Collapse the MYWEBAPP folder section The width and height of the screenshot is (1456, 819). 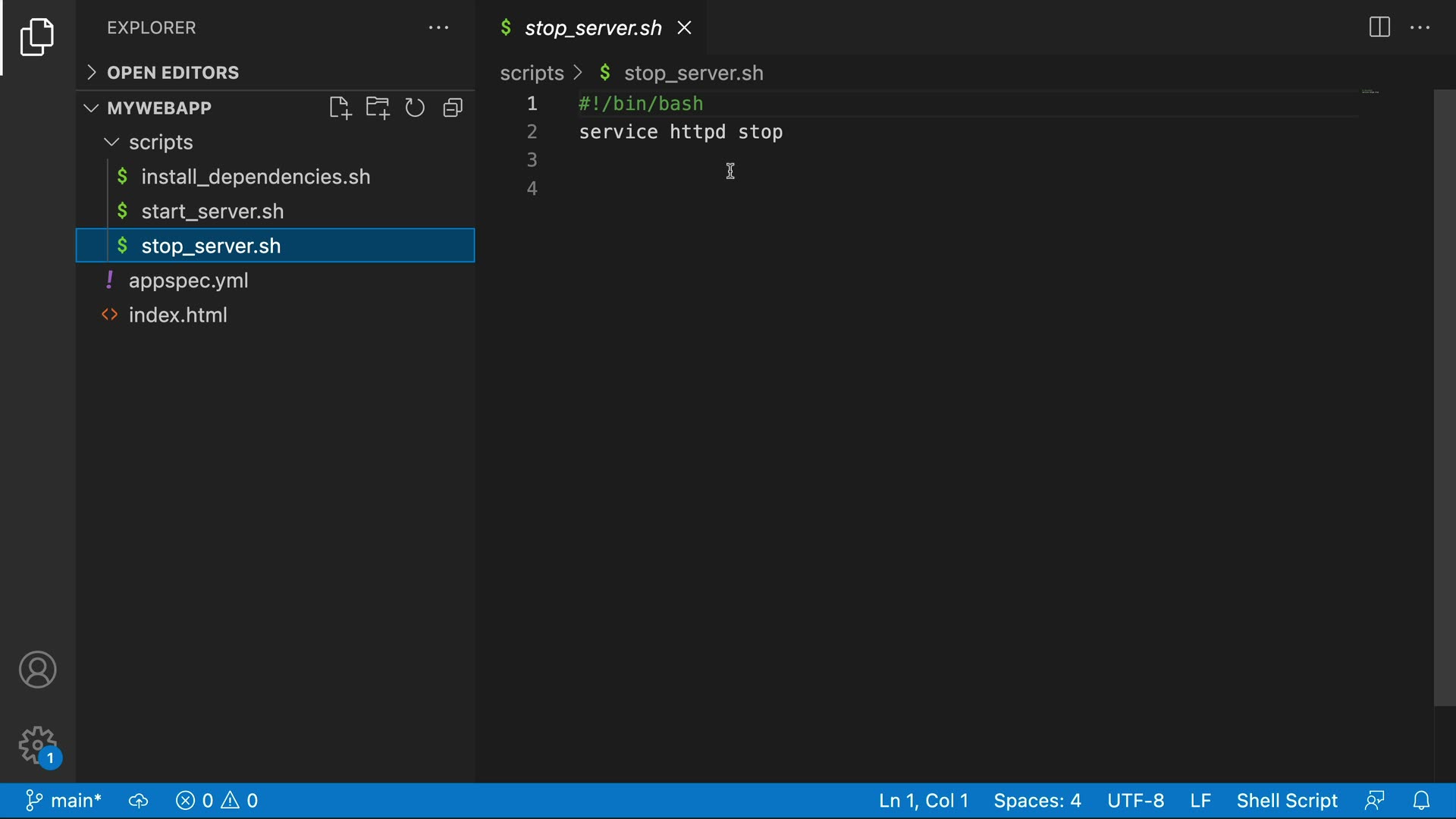tap(92, 108)
